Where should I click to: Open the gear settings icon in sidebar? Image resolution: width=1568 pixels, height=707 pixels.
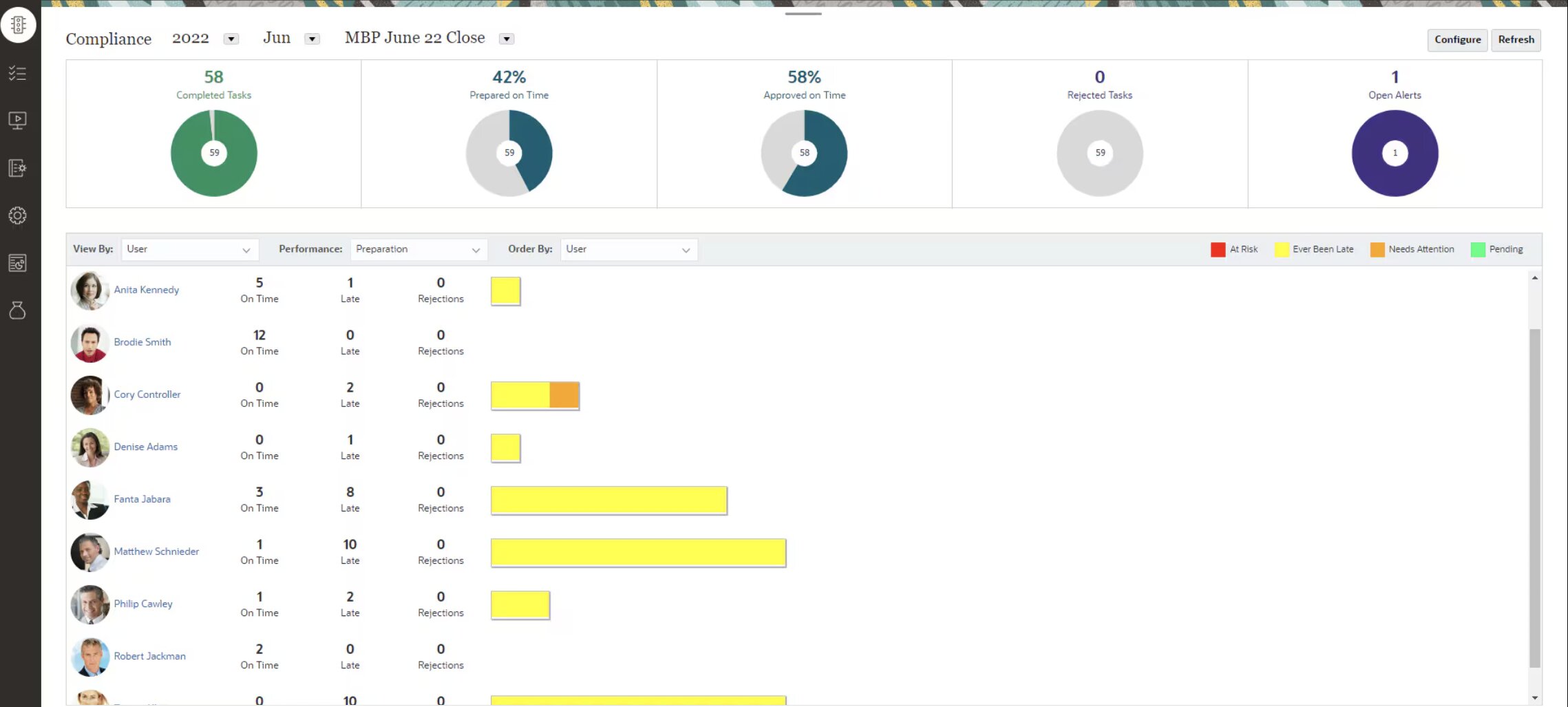[18, 215]
